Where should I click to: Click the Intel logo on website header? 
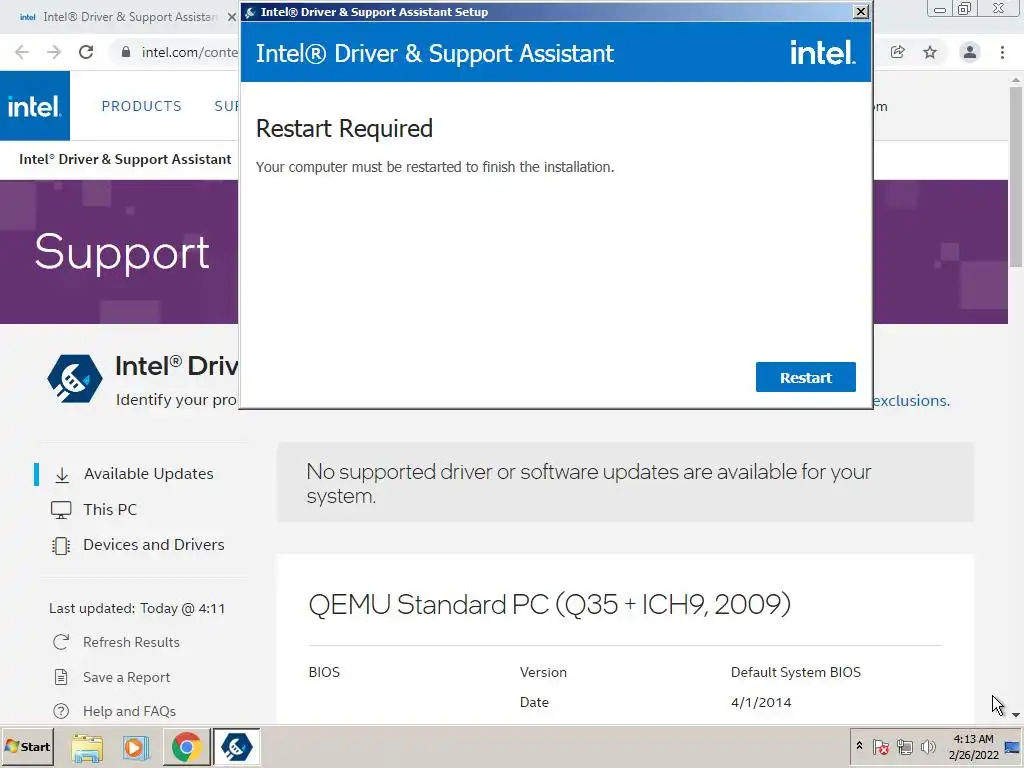(x=35, y=106)
